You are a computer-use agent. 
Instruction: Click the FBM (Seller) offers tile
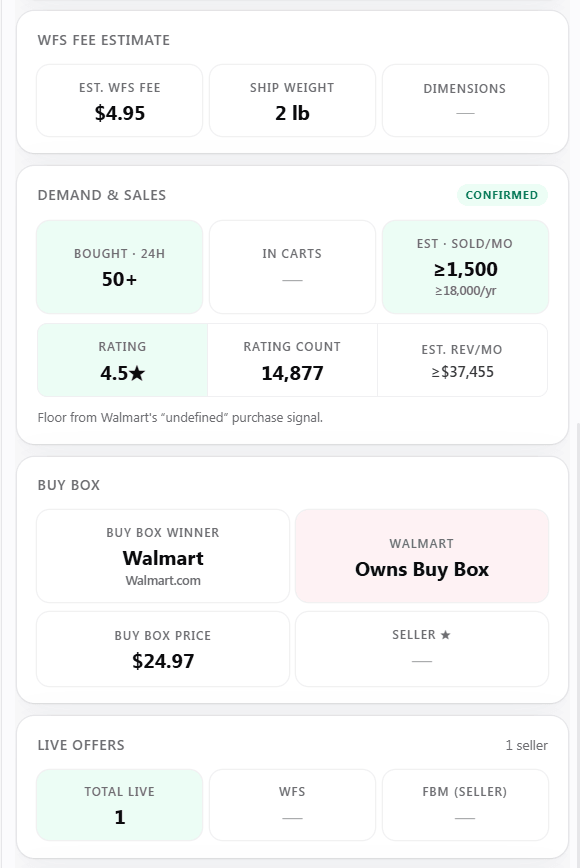465,805
